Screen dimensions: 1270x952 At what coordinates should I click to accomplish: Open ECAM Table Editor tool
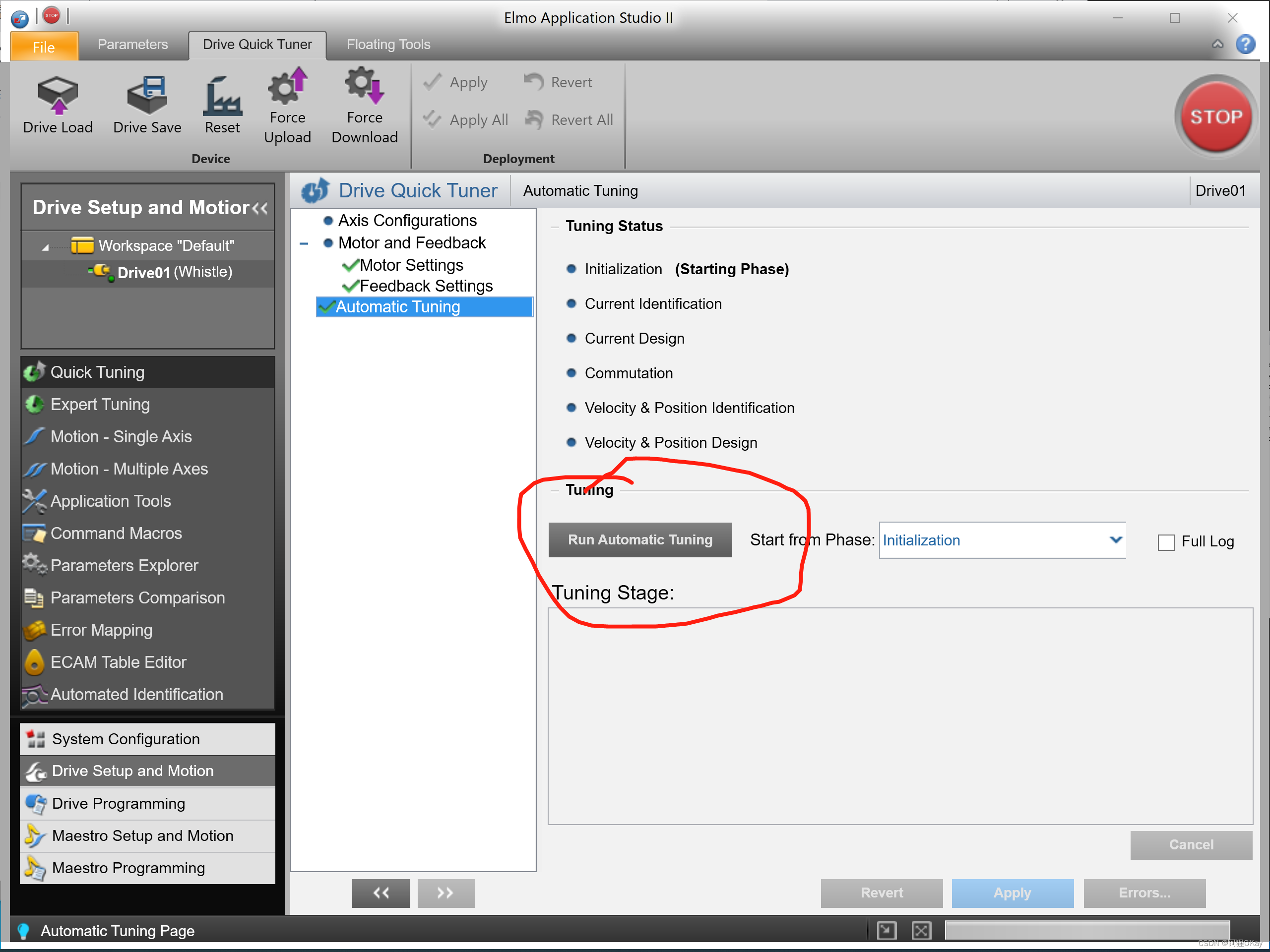118,661
